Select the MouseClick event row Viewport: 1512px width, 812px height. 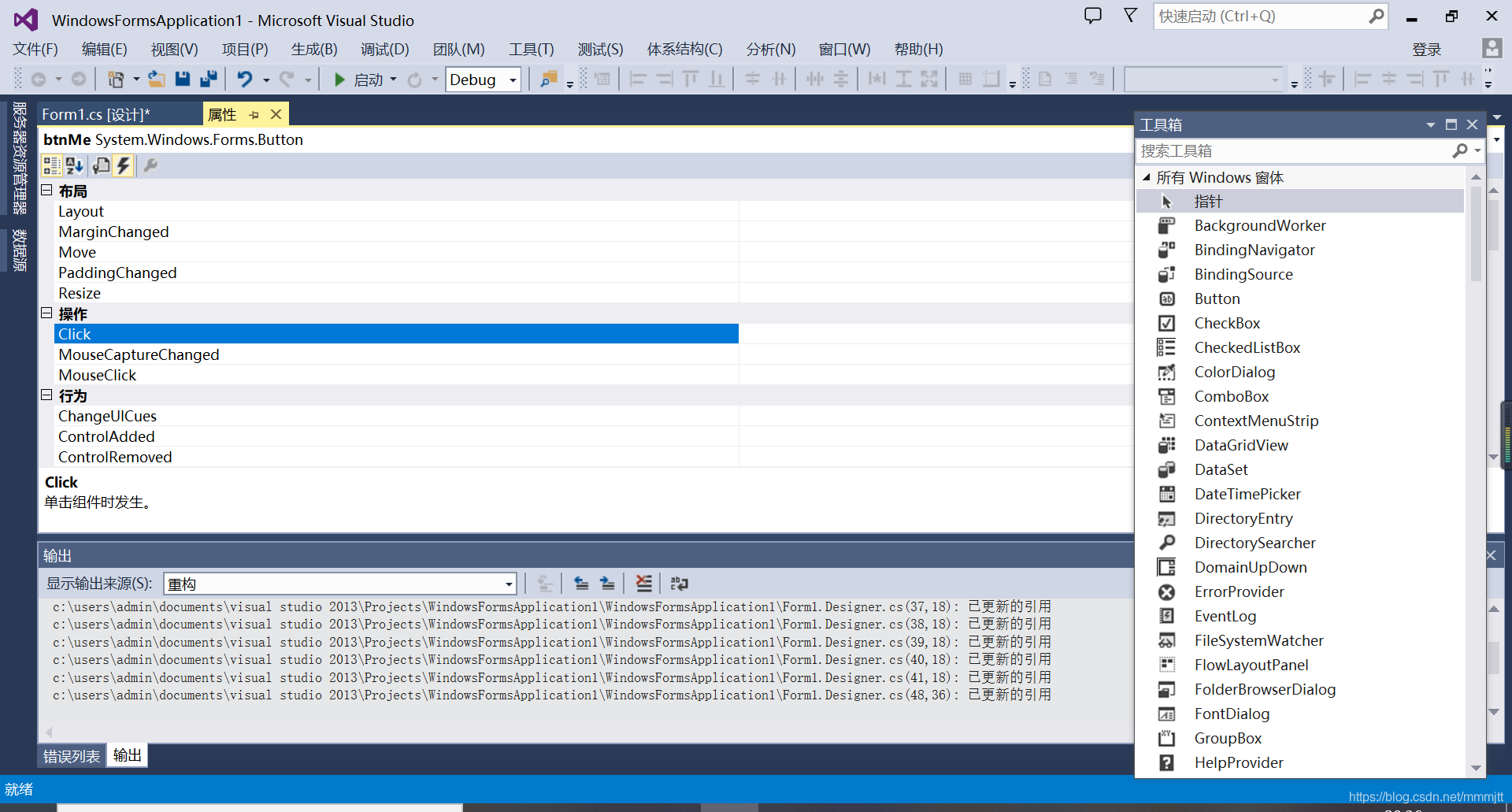(x=396, y=375)
